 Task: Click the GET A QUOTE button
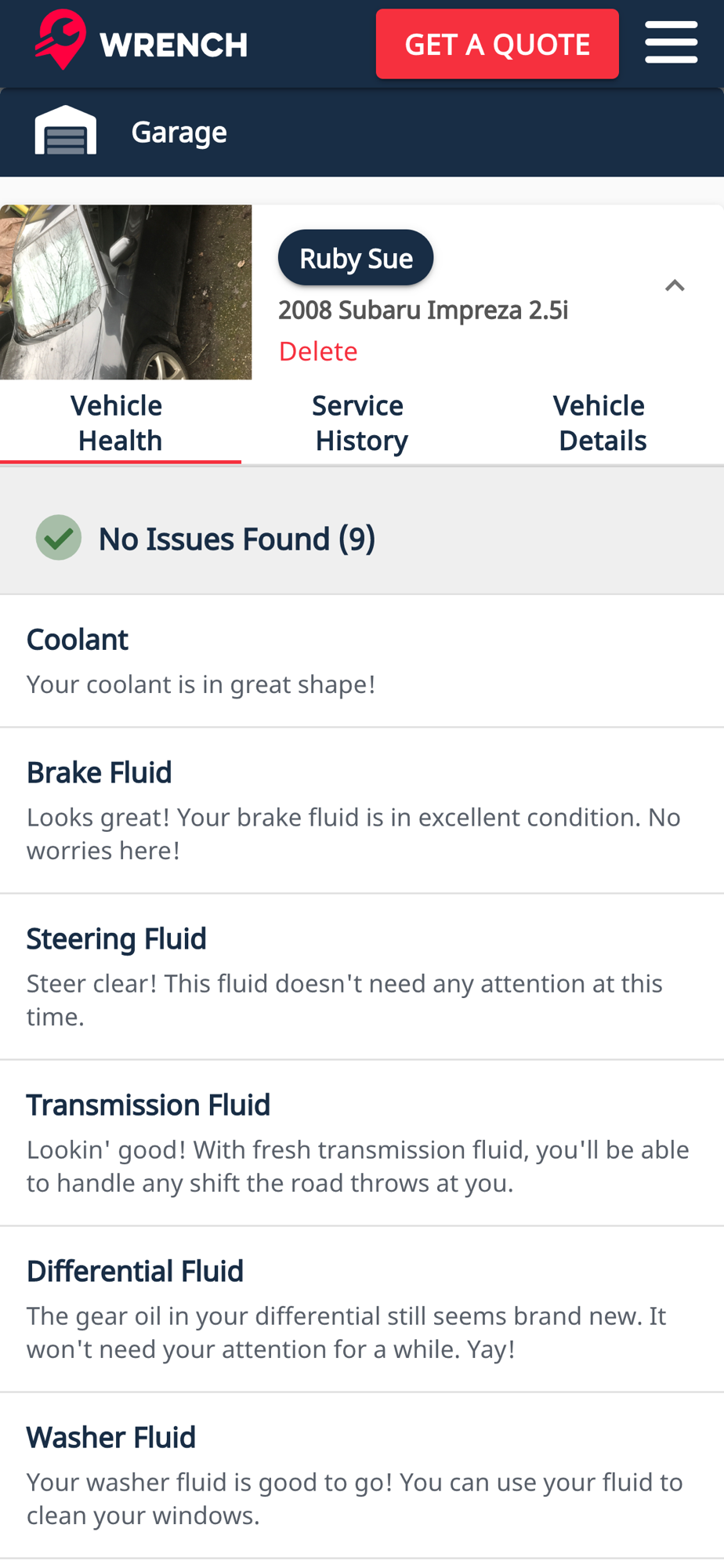point(497,44)
